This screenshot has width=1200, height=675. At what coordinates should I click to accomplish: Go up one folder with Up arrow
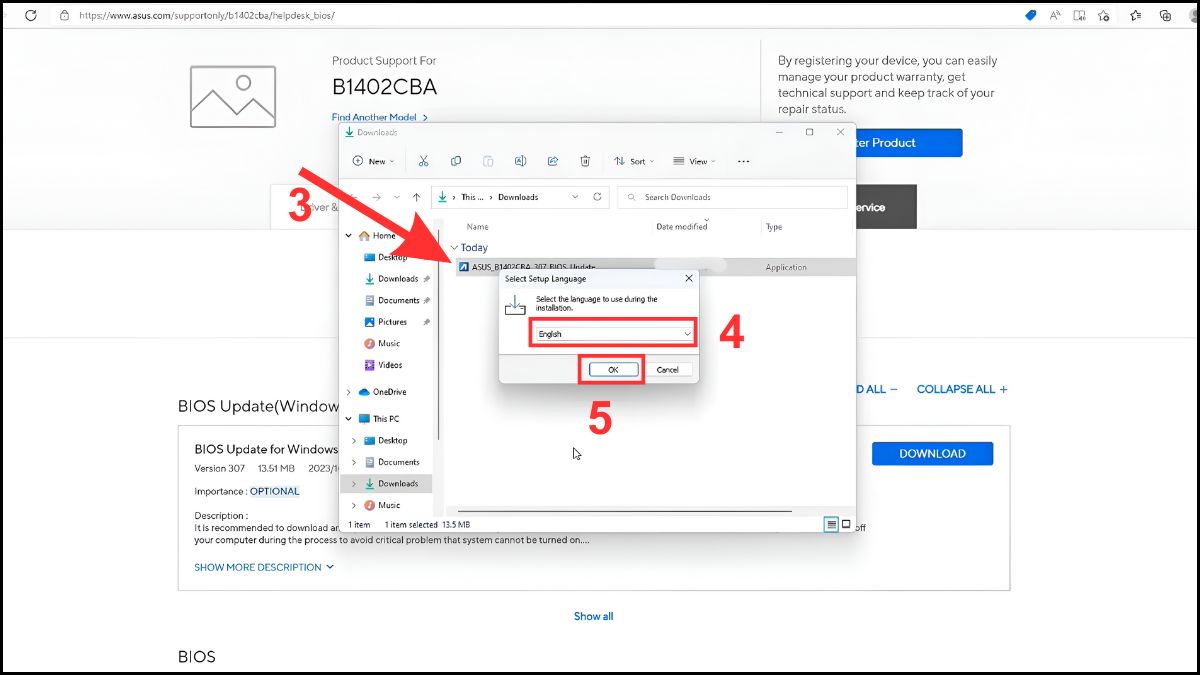click(416, 197)
